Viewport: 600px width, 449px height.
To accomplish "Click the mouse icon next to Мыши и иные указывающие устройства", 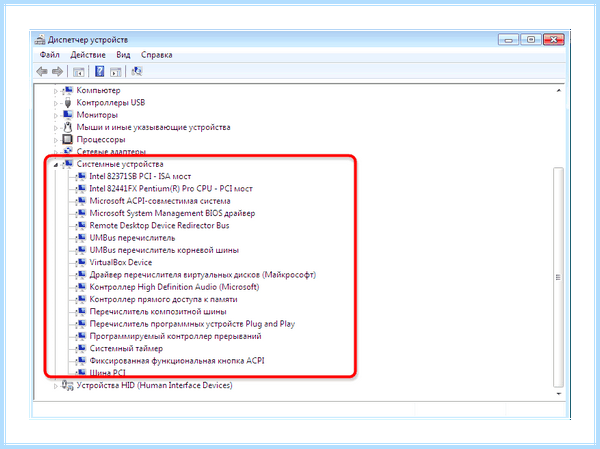I will point(68,127).
